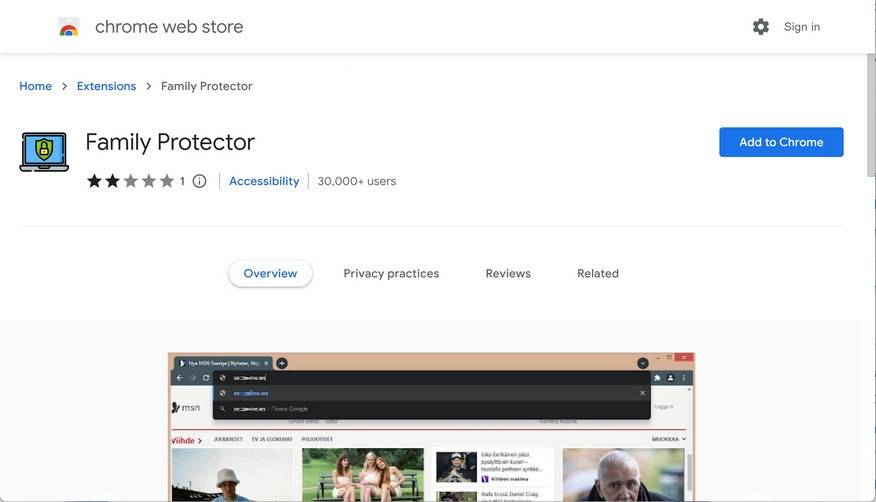Click the Chrome Web Store rainbow logo
Image resolution: width=876 pixels, height=502 pixels.
(x=69, y=27)
